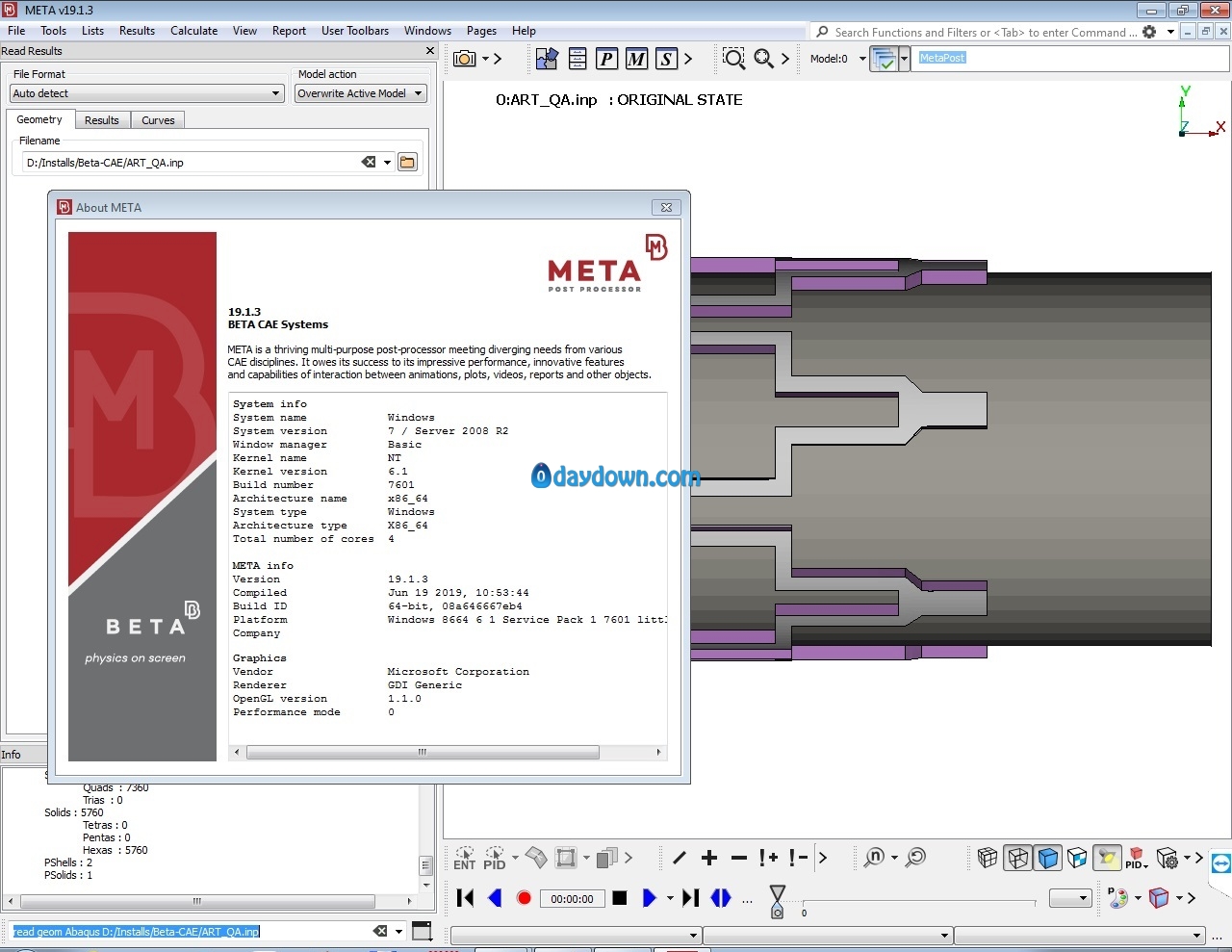
Task: Switch to the Curves tab
Action: pos(158,120)
